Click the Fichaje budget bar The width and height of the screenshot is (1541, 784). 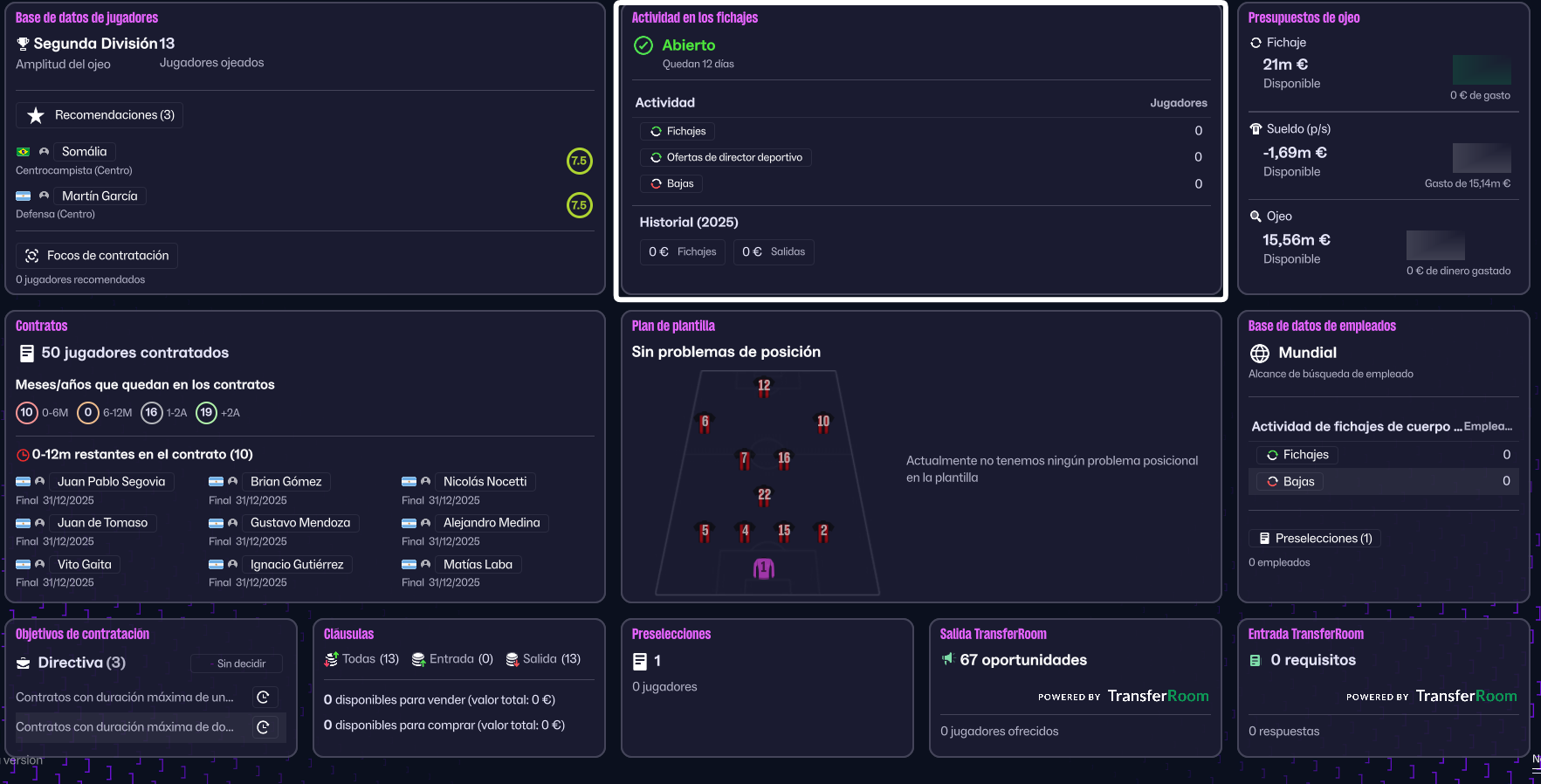pos(1482,70)
